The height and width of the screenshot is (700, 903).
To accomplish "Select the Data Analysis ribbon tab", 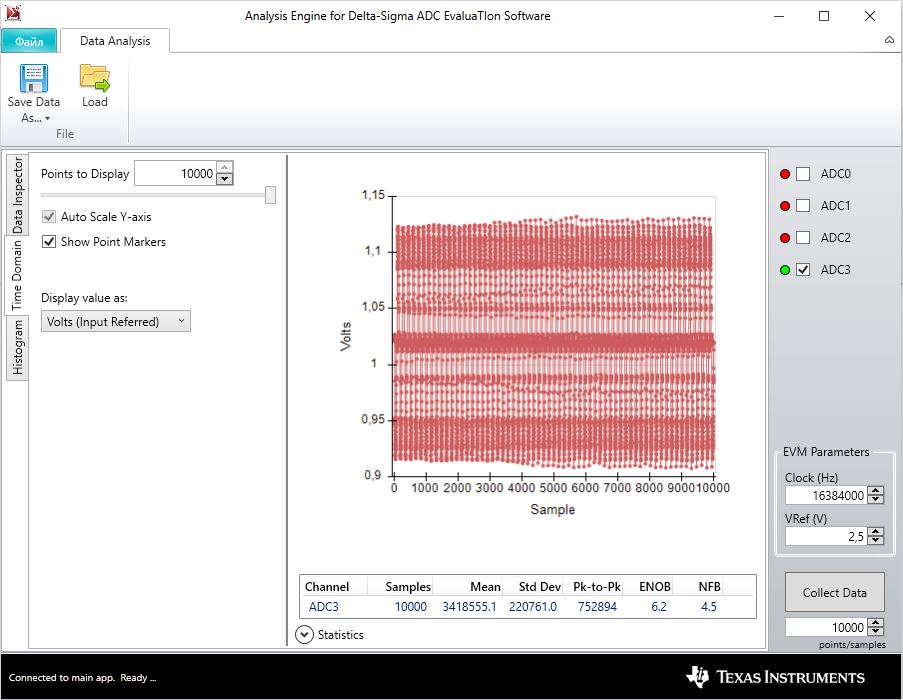I will [x=115, y=41].
